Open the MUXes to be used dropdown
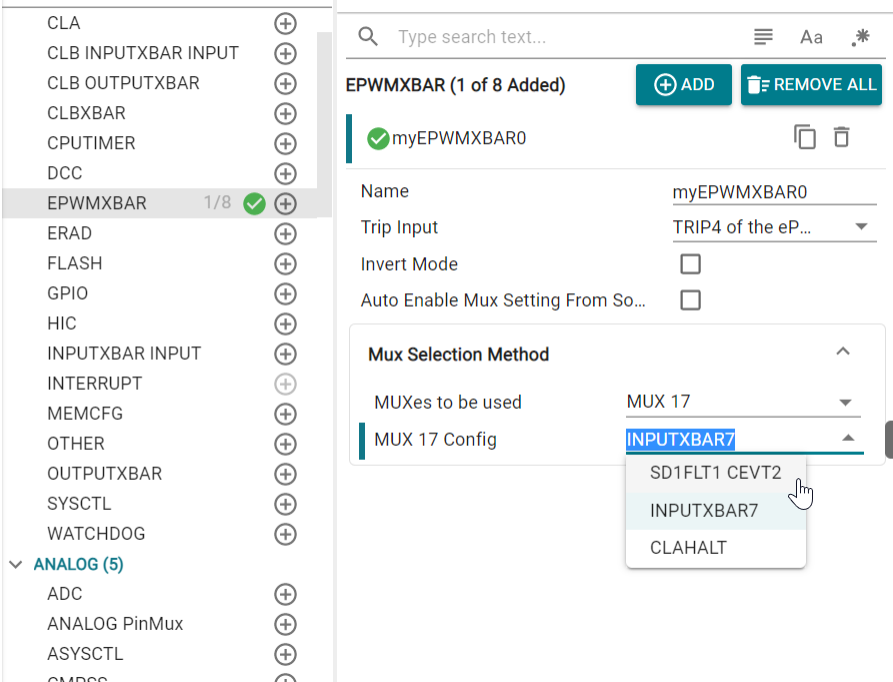 743,401
